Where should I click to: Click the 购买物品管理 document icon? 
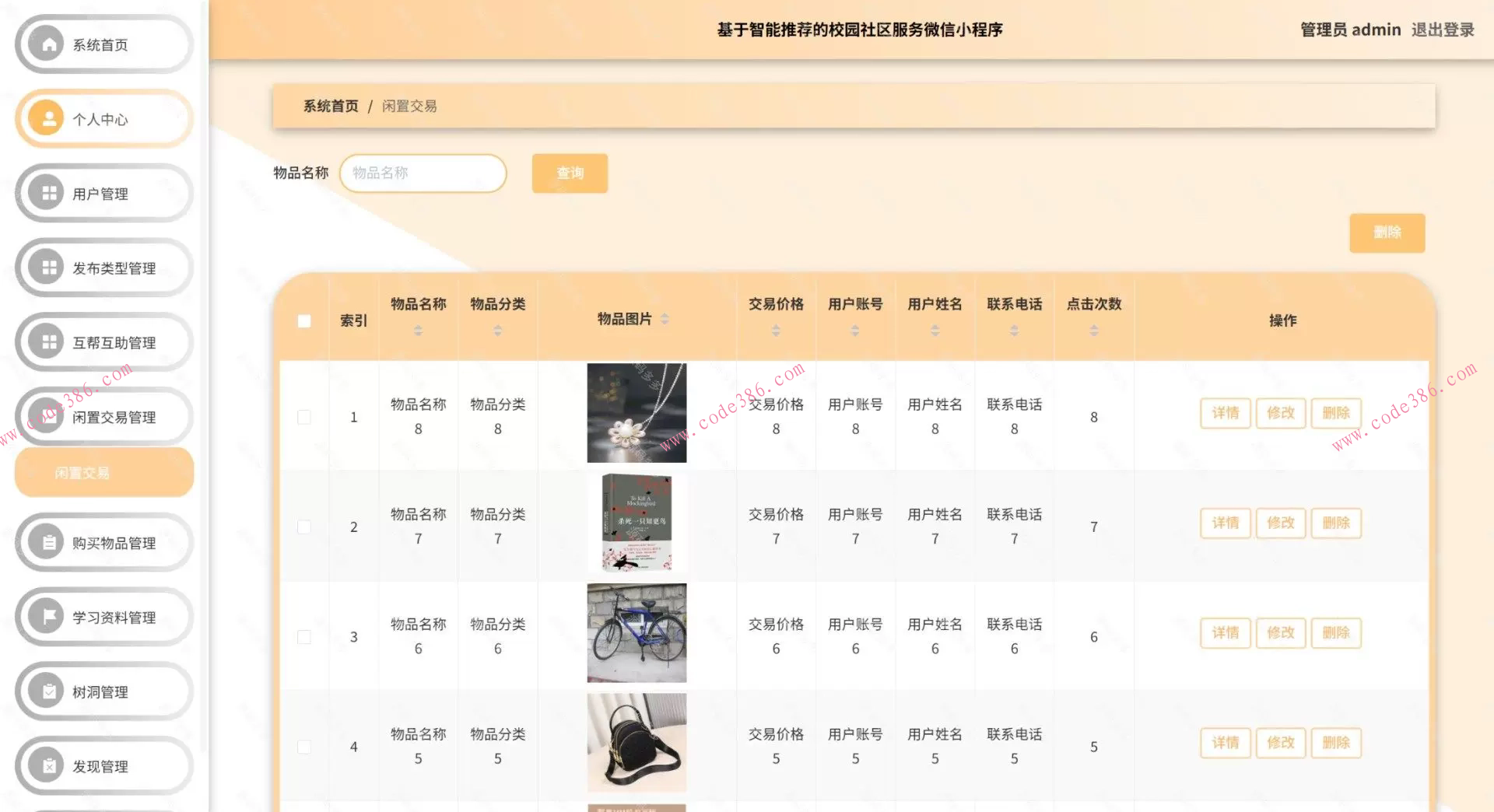pos(47,542)
